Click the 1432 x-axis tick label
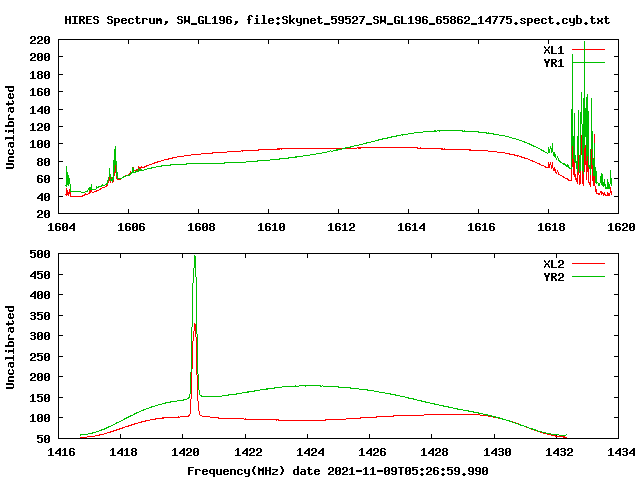The image size is (640, 480). [x=559, y=452]
